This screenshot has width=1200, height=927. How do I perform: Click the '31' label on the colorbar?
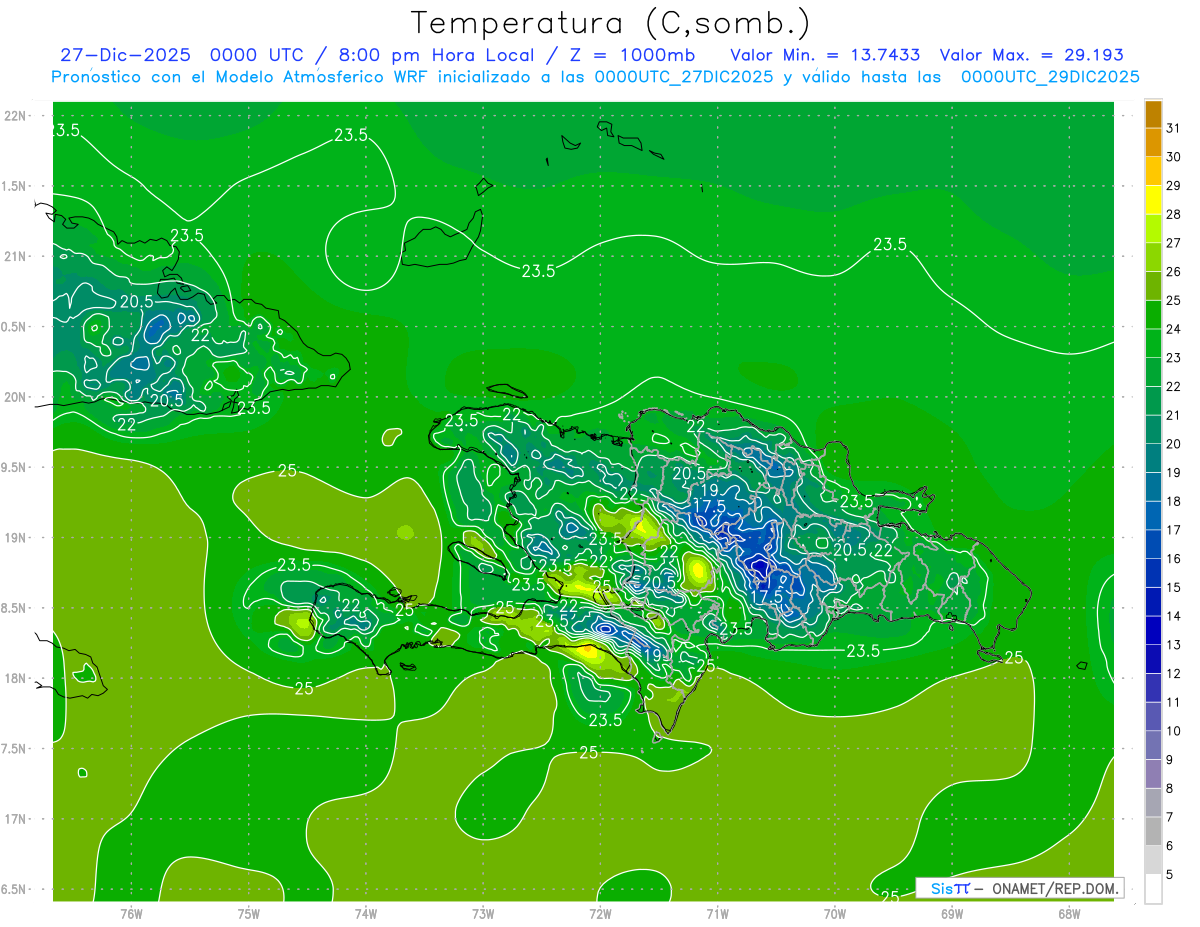pos(1174,127)
